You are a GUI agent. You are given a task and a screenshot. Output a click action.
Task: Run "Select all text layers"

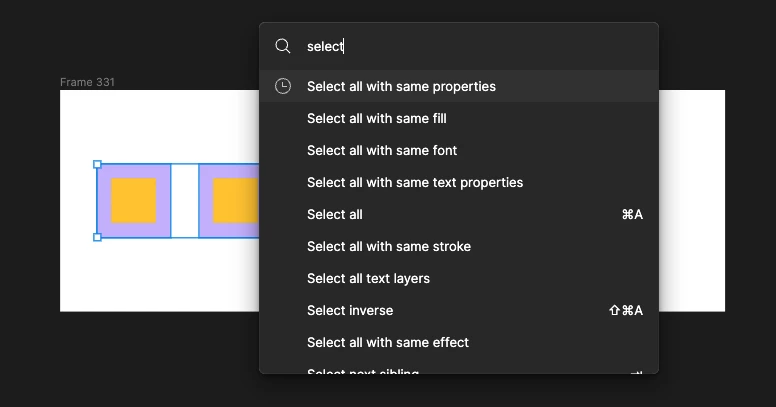click(x=459, y=278)
